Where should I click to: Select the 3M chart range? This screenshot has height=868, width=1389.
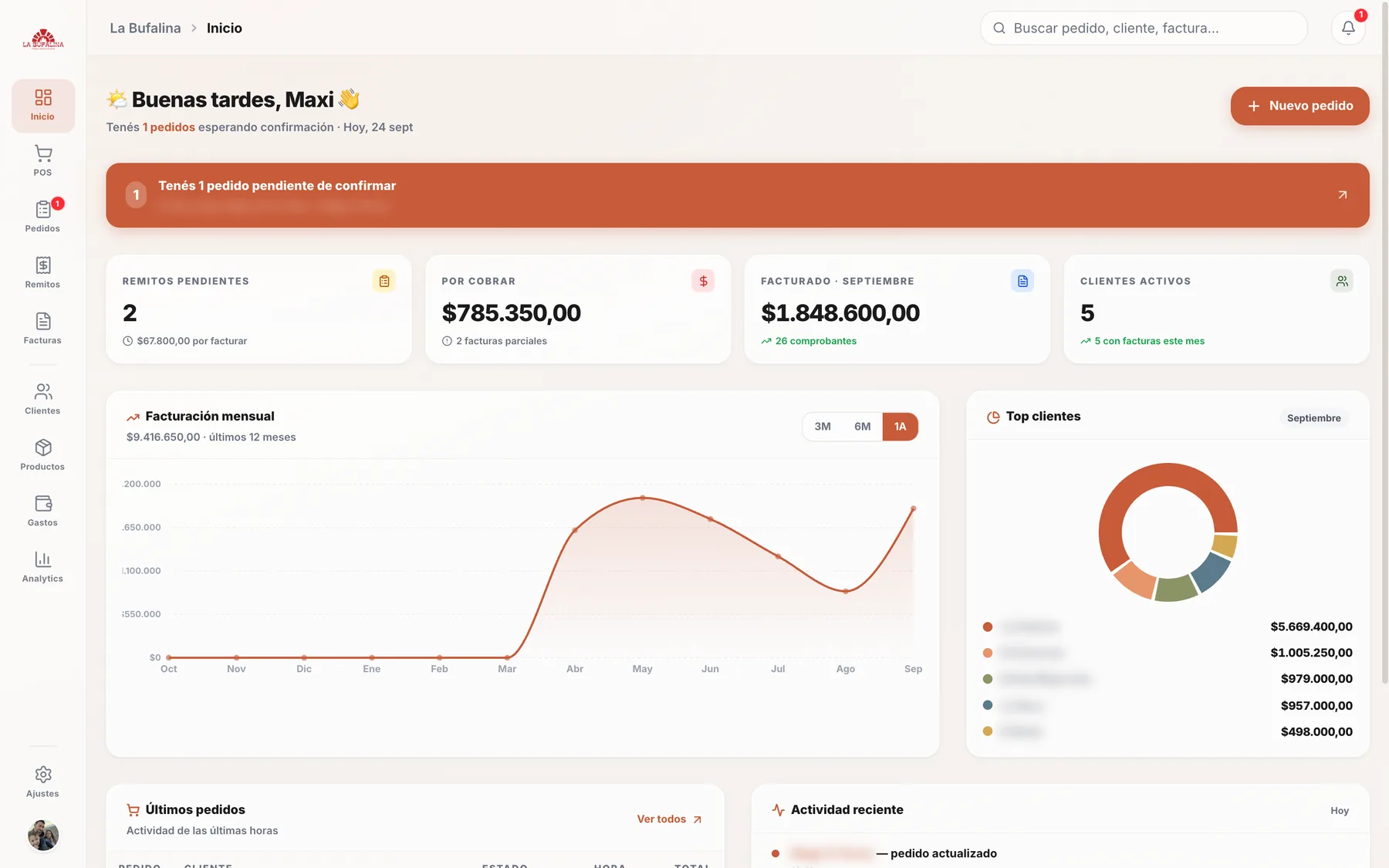point(823,427)
